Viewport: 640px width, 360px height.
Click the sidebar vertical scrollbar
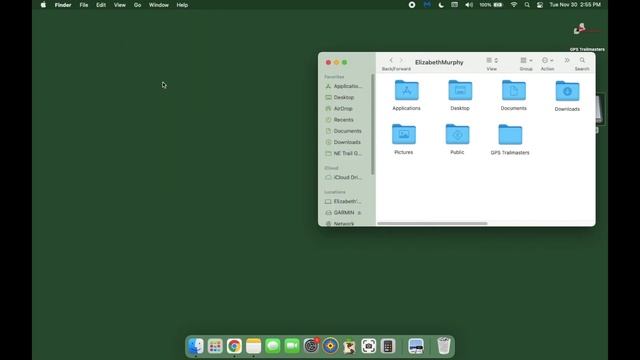pos(372,124)
